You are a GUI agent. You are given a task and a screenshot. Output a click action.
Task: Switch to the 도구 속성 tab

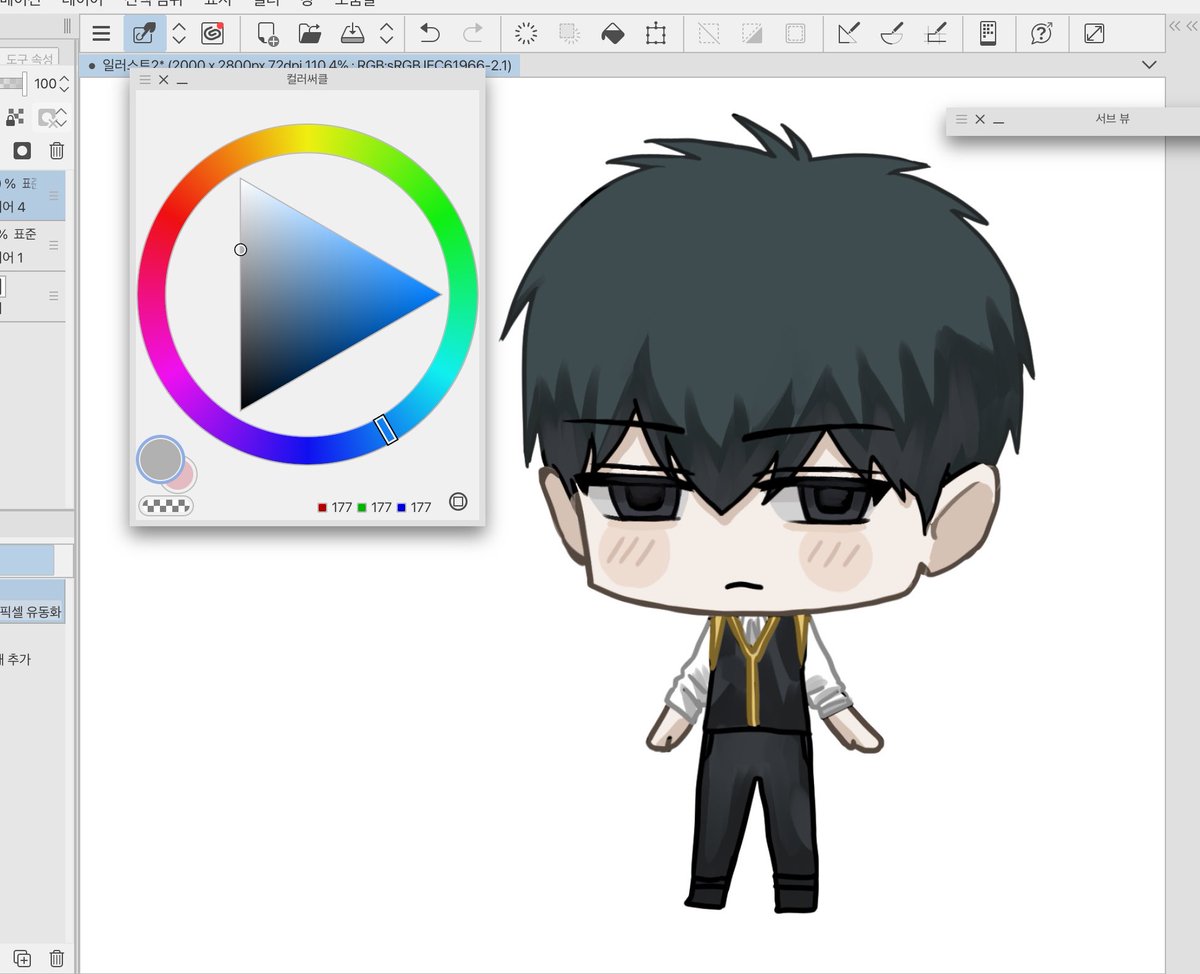tap(29, 59)
